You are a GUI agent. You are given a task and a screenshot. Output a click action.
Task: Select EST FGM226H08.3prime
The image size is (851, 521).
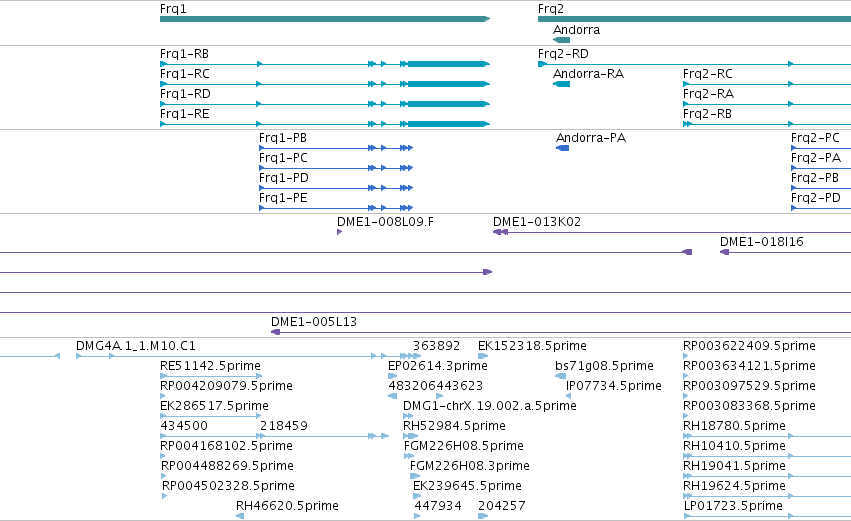[470, 466]
